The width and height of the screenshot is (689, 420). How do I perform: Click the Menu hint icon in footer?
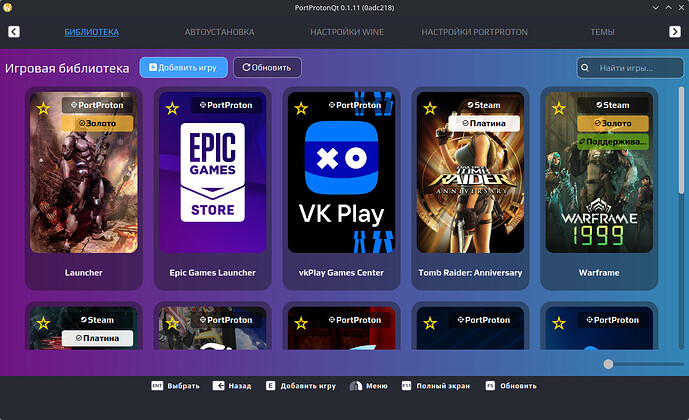tap(355, 385)
